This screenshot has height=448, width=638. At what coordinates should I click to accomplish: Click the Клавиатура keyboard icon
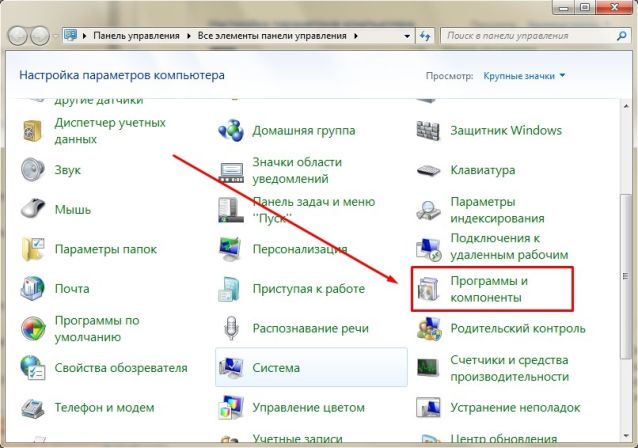click(x=428, y=170)
